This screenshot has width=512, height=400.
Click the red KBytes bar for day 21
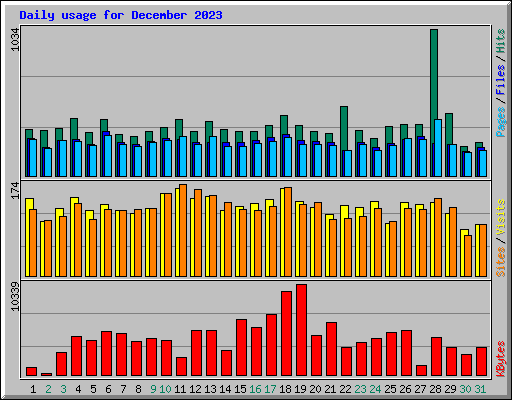tap(331, 349)
